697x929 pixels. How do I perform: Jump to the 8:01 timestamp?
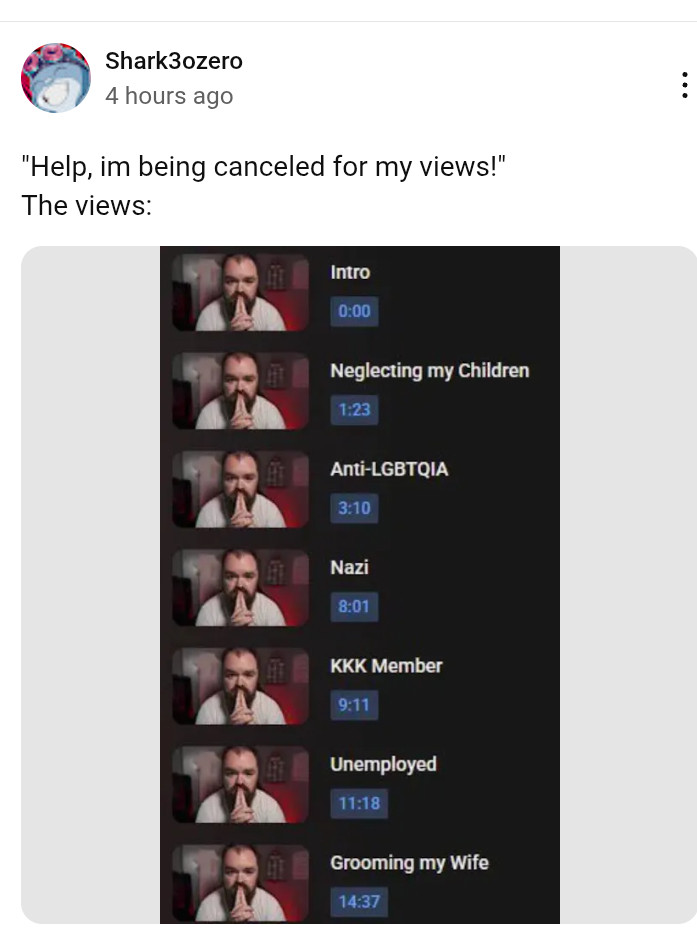coord(354,606)
